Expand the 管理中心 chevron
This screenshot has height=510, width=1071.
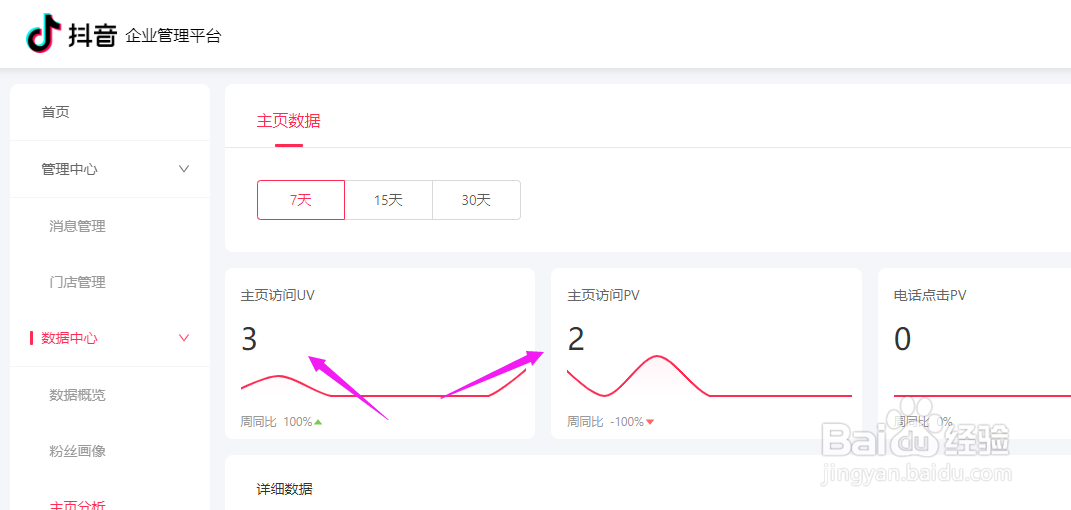pyautogui.click(x=184, y=169)
